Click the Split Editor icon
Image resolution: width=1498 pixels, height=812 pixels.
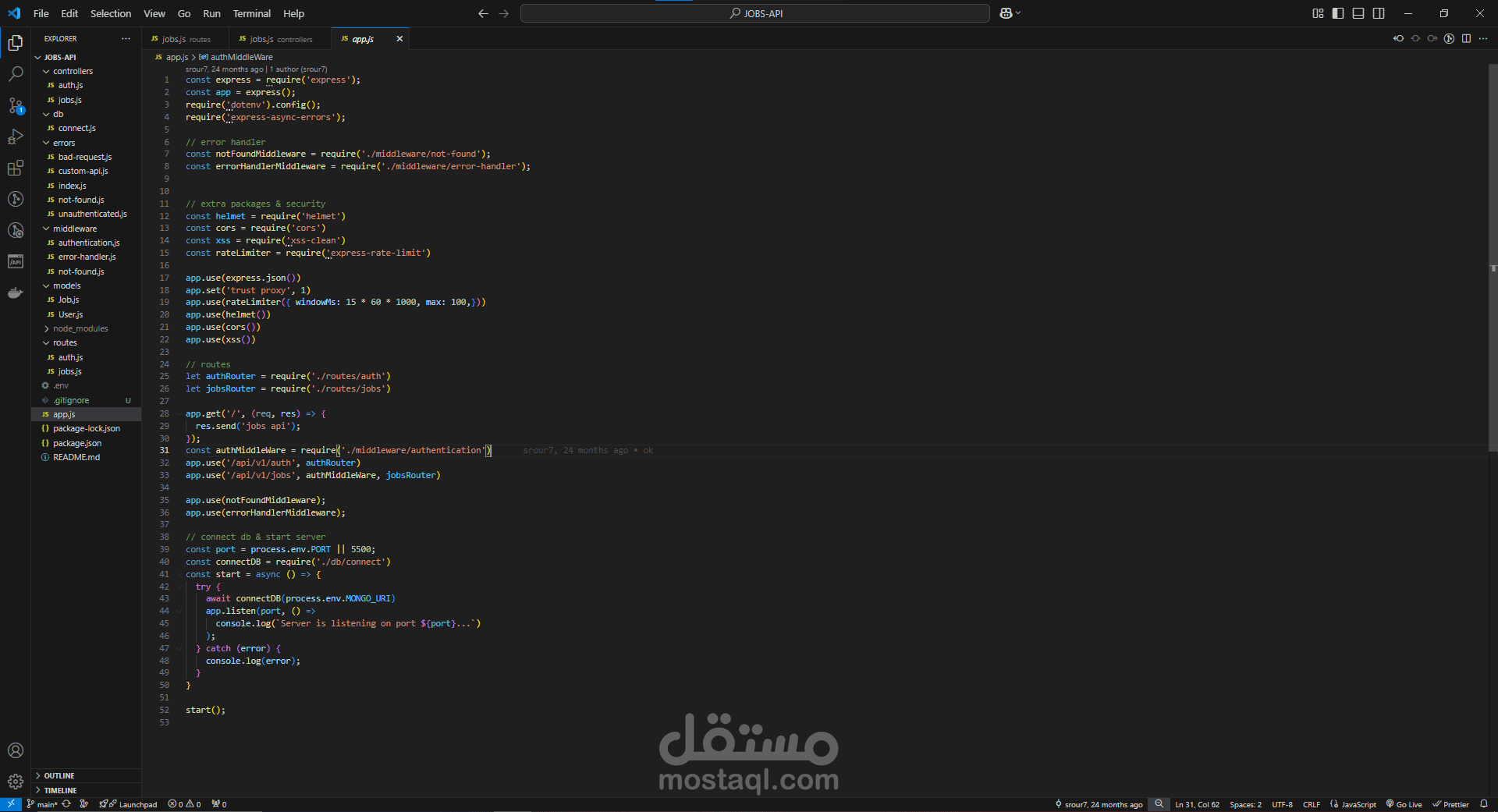(x=1467, y=38)
